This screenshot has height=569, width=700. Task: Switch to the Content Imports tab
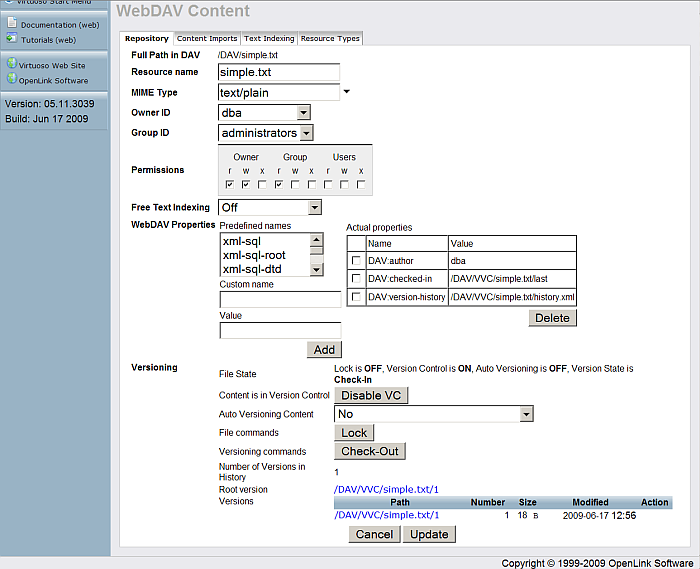coord(207,39)
